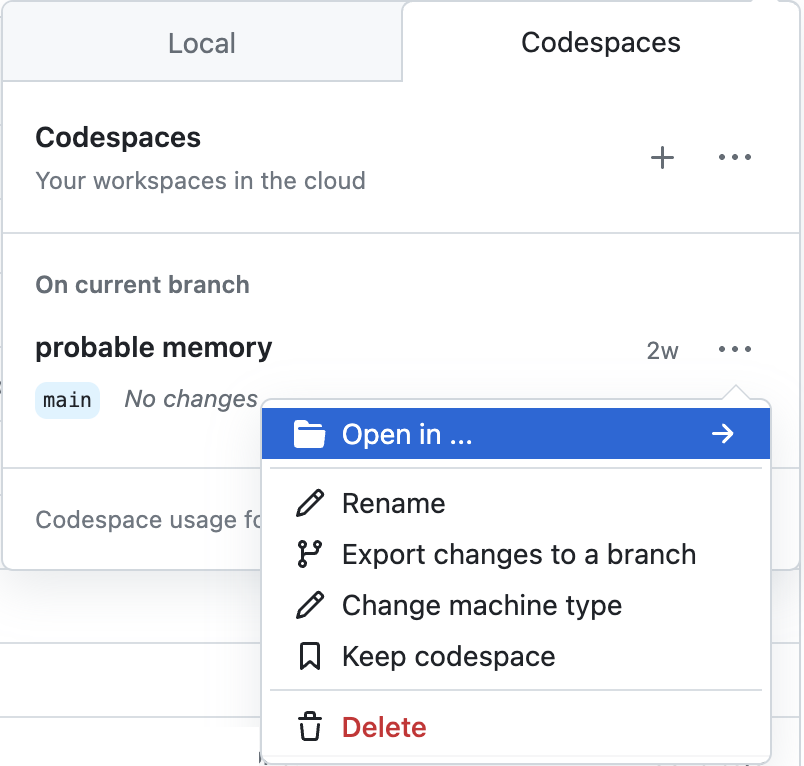Click the plus icon to create a codespace
The width and height of the screenshot is (804, 766).
[662, 157]
